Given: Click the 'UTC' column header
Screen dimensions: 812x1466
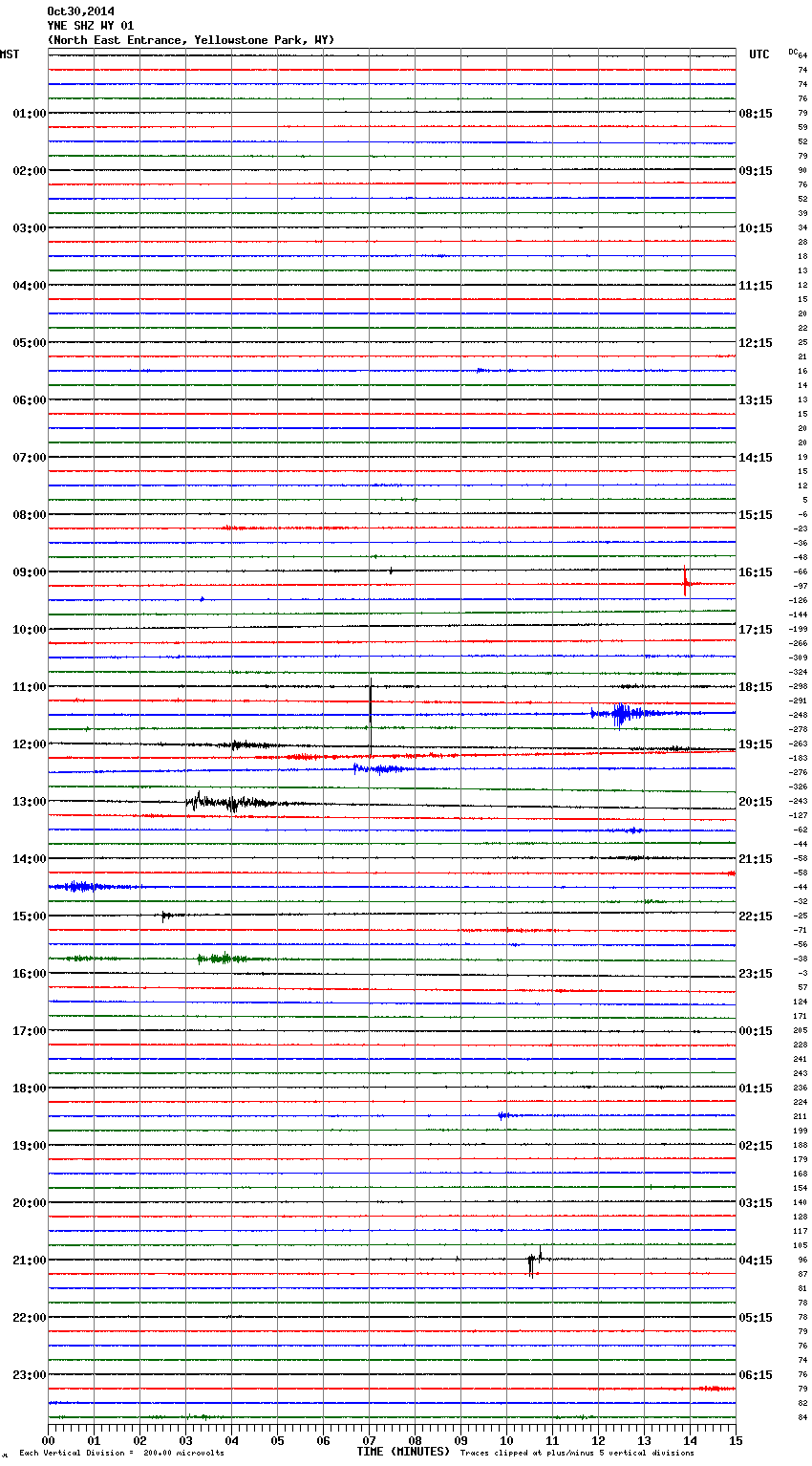Looking at the screenshot, I should point(759,54).
